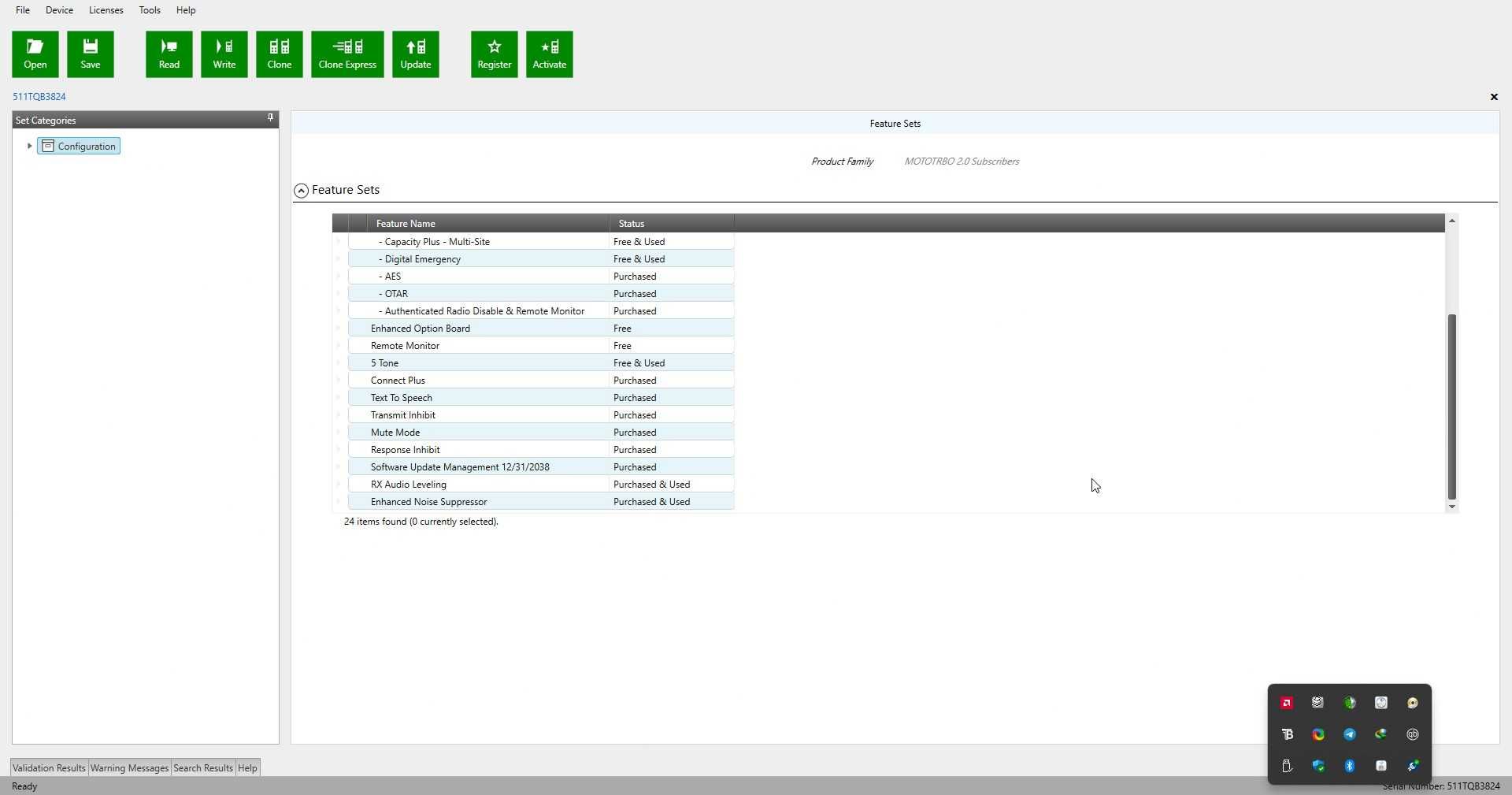Collapse the Feature Sets section
Image resolution: width=1512 pixels, height=795 pixels.
(301, 191)
